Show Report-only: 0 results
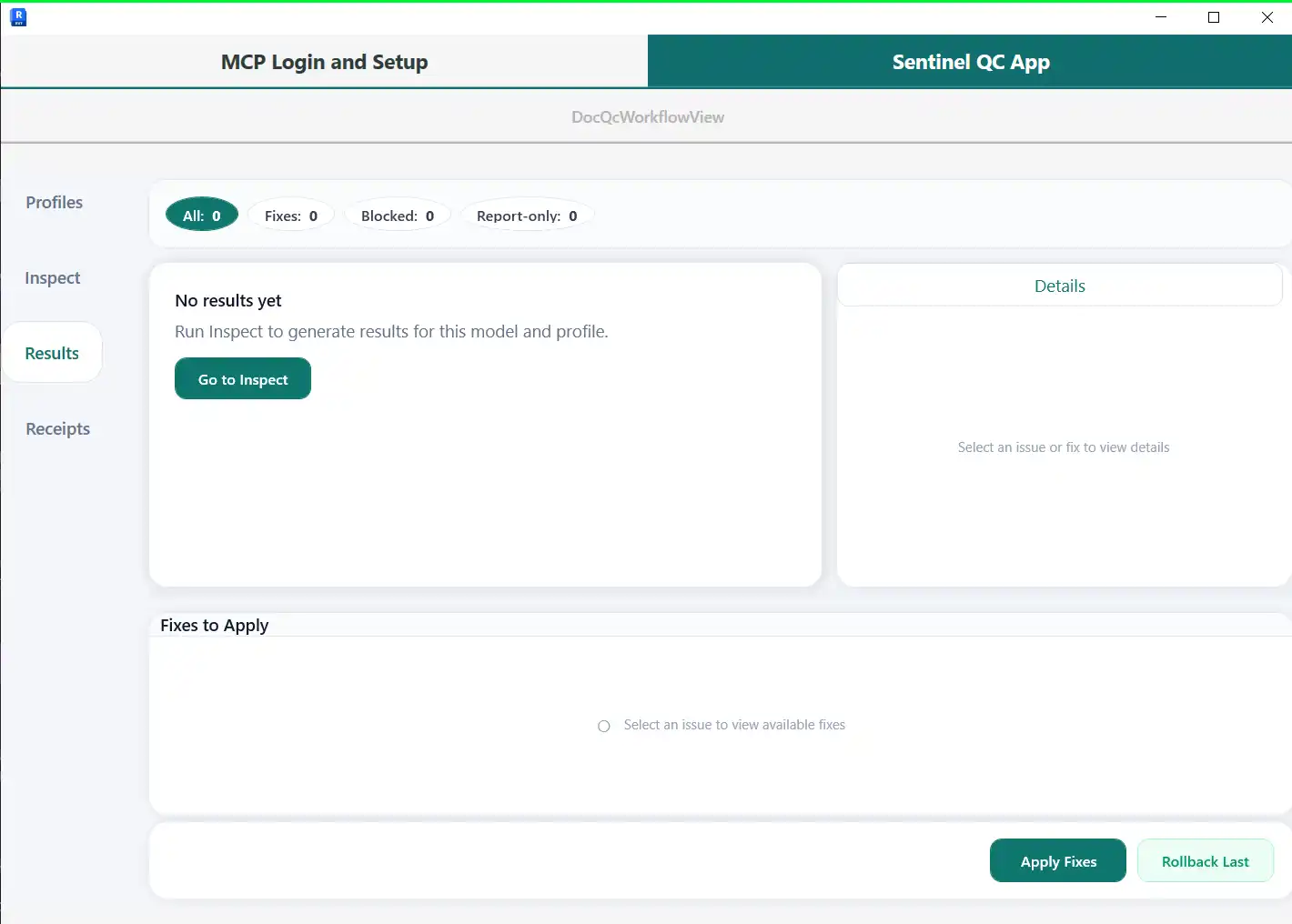 click(x=527, y=216)
